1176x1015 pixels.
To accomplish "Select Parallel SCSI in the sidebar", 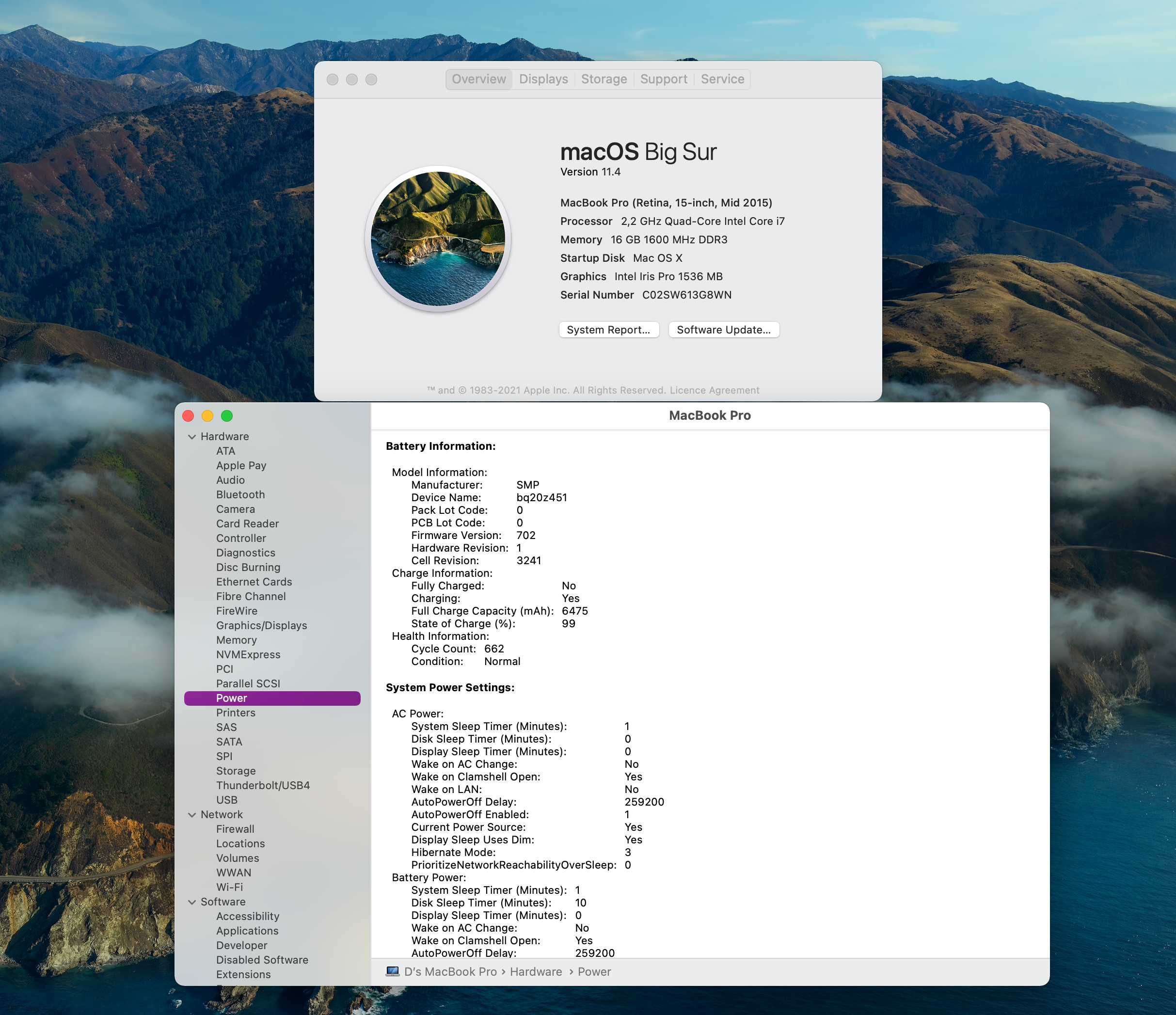I will click(248, 684).
